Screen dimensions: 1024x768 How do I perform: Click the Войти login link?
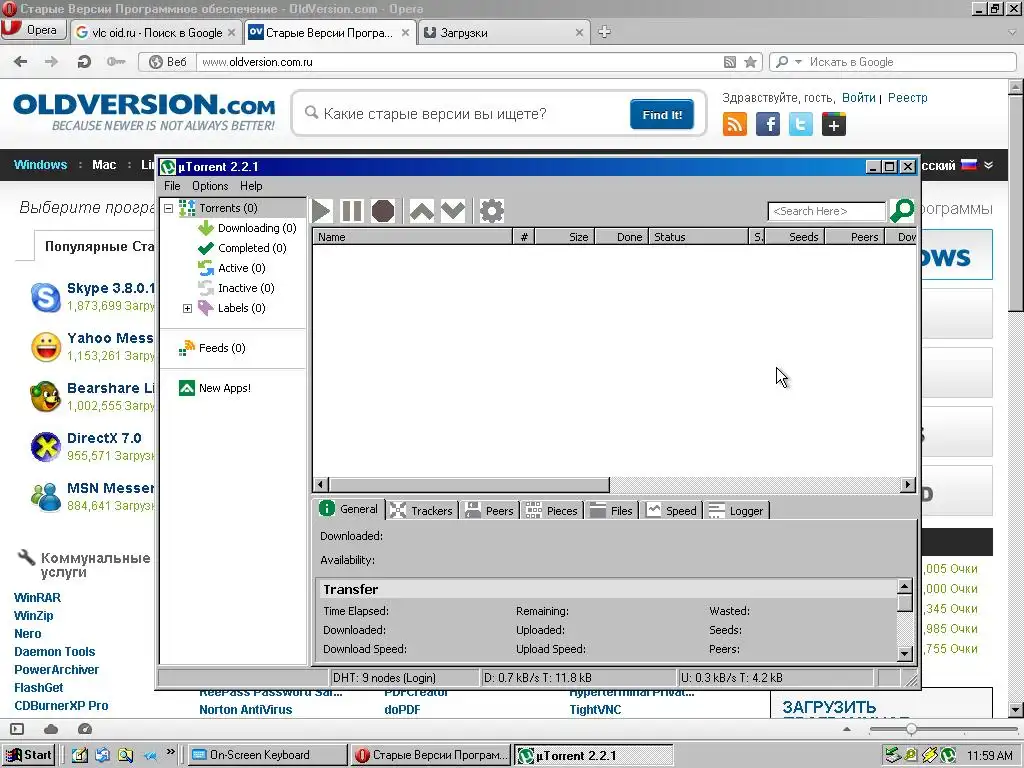858,98
